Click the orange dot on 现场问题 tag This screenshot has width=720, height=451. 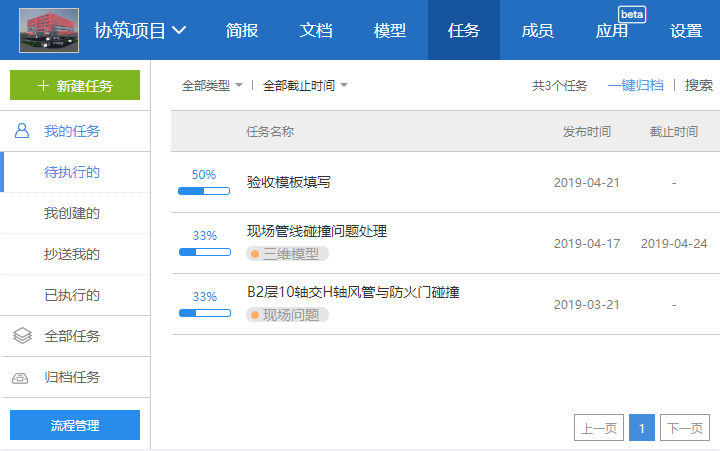[x=255, y=315]
